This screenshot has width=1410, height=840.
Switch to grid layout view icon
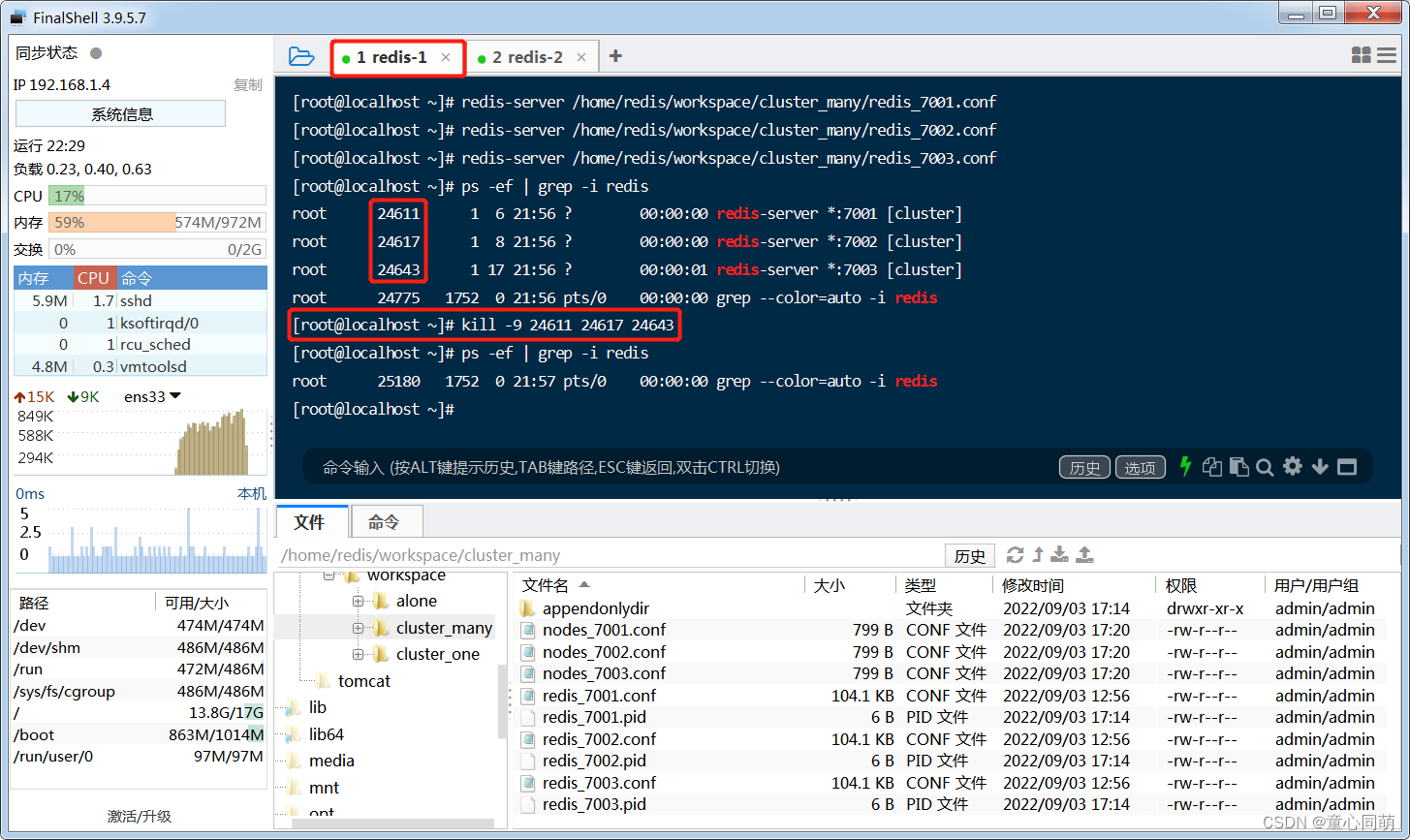(1362, 56)
